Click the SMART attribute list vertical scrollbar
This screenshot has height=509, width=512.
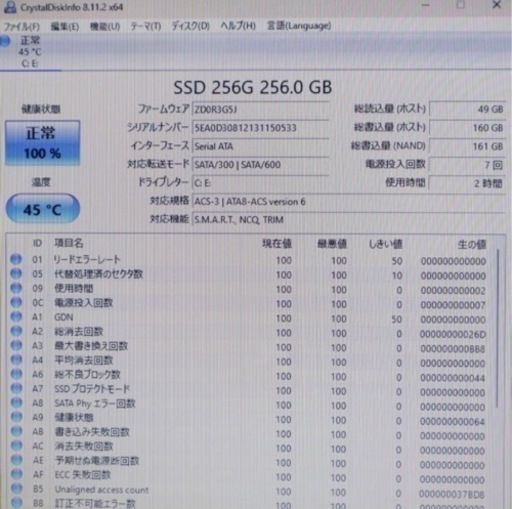(498, 328)
